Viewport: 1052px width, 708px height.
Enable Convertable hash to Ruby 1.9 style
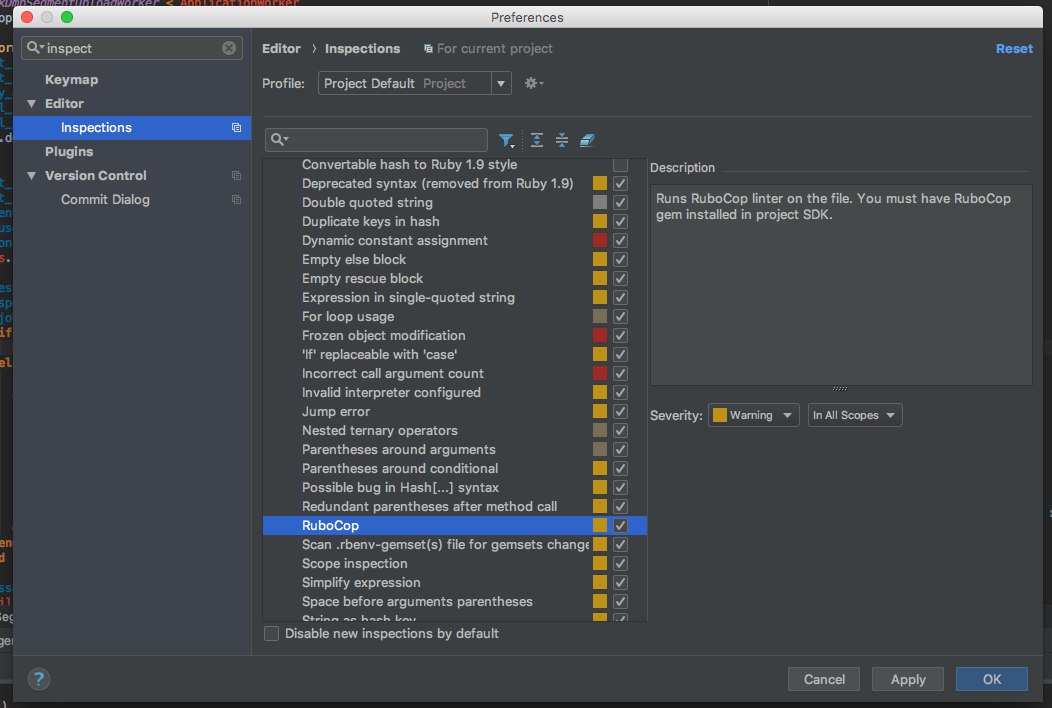pos(620,165)
